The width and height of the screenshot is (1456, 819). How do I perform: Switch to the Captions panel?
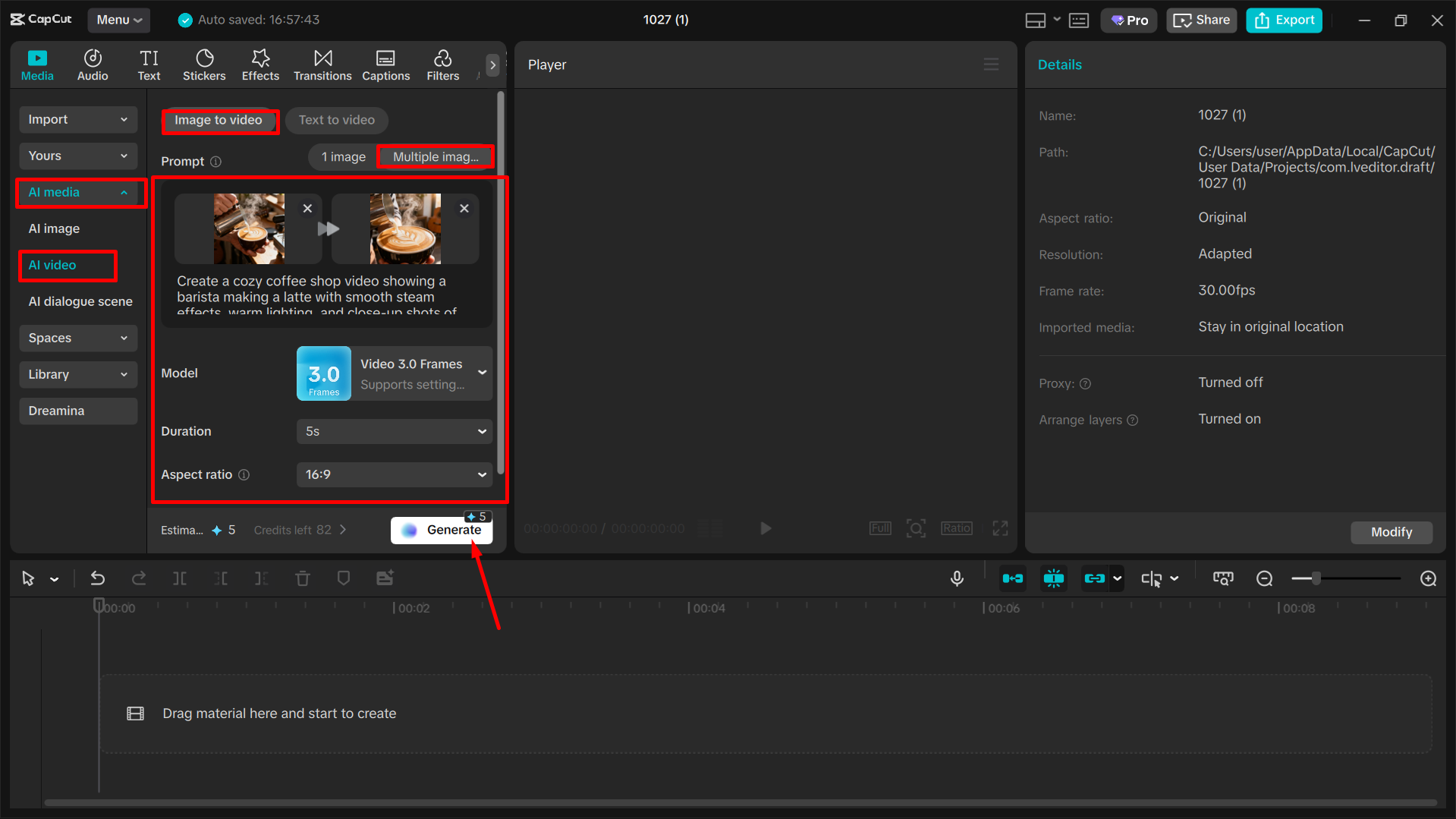[385, 65]
